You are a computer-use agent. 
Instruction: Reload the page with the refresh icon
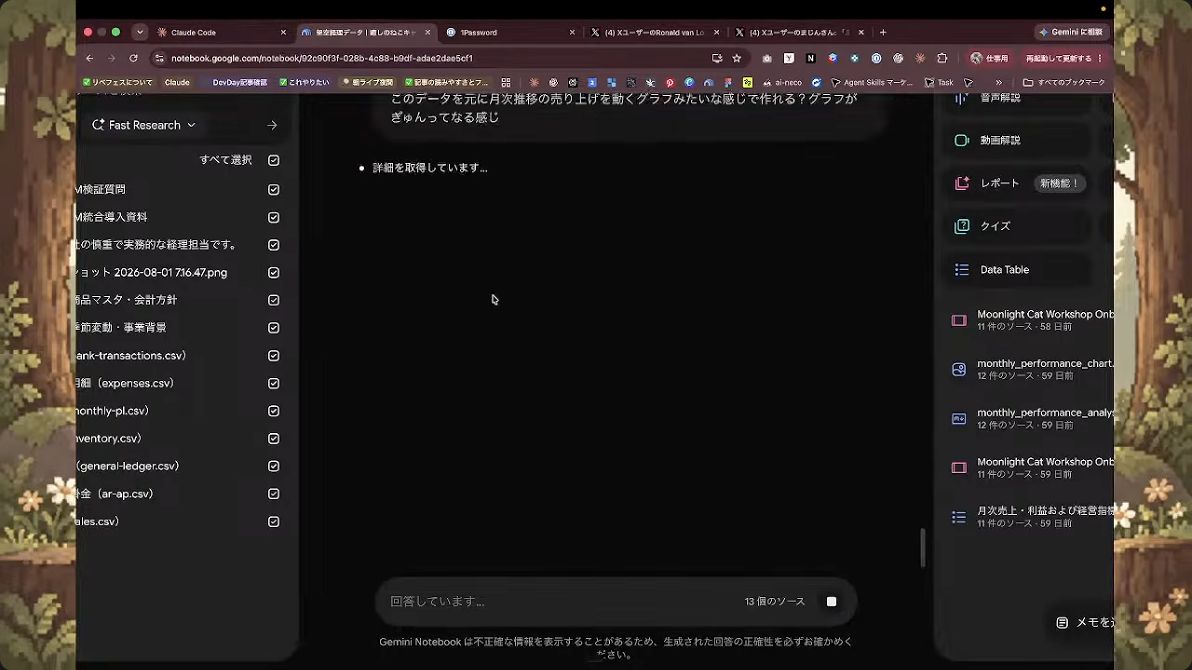[x=133, y=58]
